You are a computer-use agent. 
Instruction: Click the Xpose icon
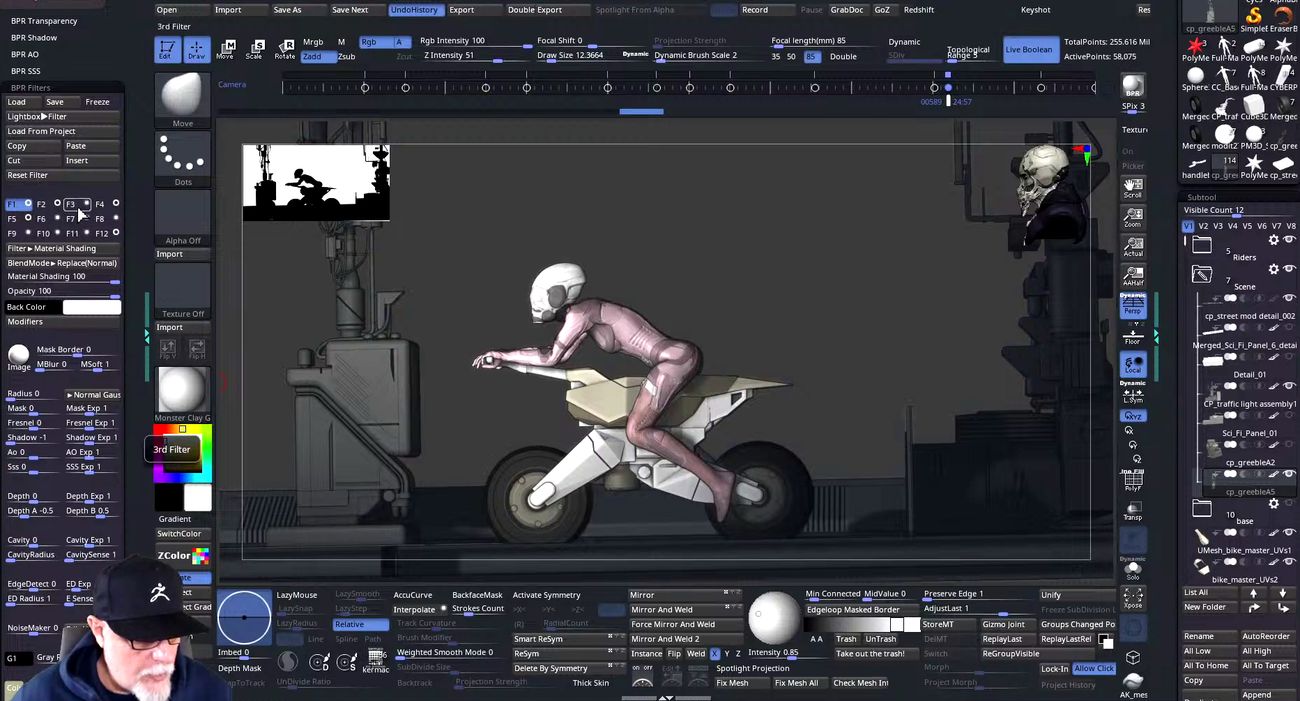pyautogui.click(x=1132, y=598)
